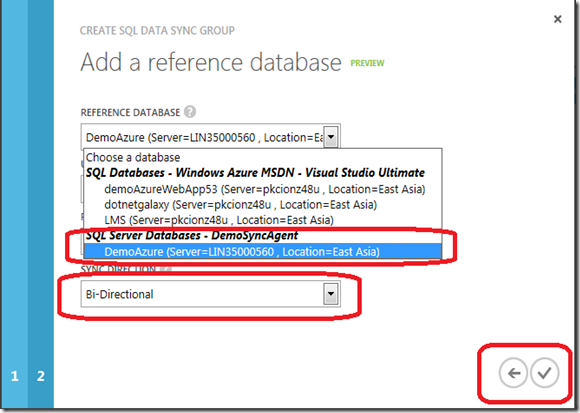Select the 'Choose a database' option
This screenshot has width=580, height=413.
coord(262,158)
